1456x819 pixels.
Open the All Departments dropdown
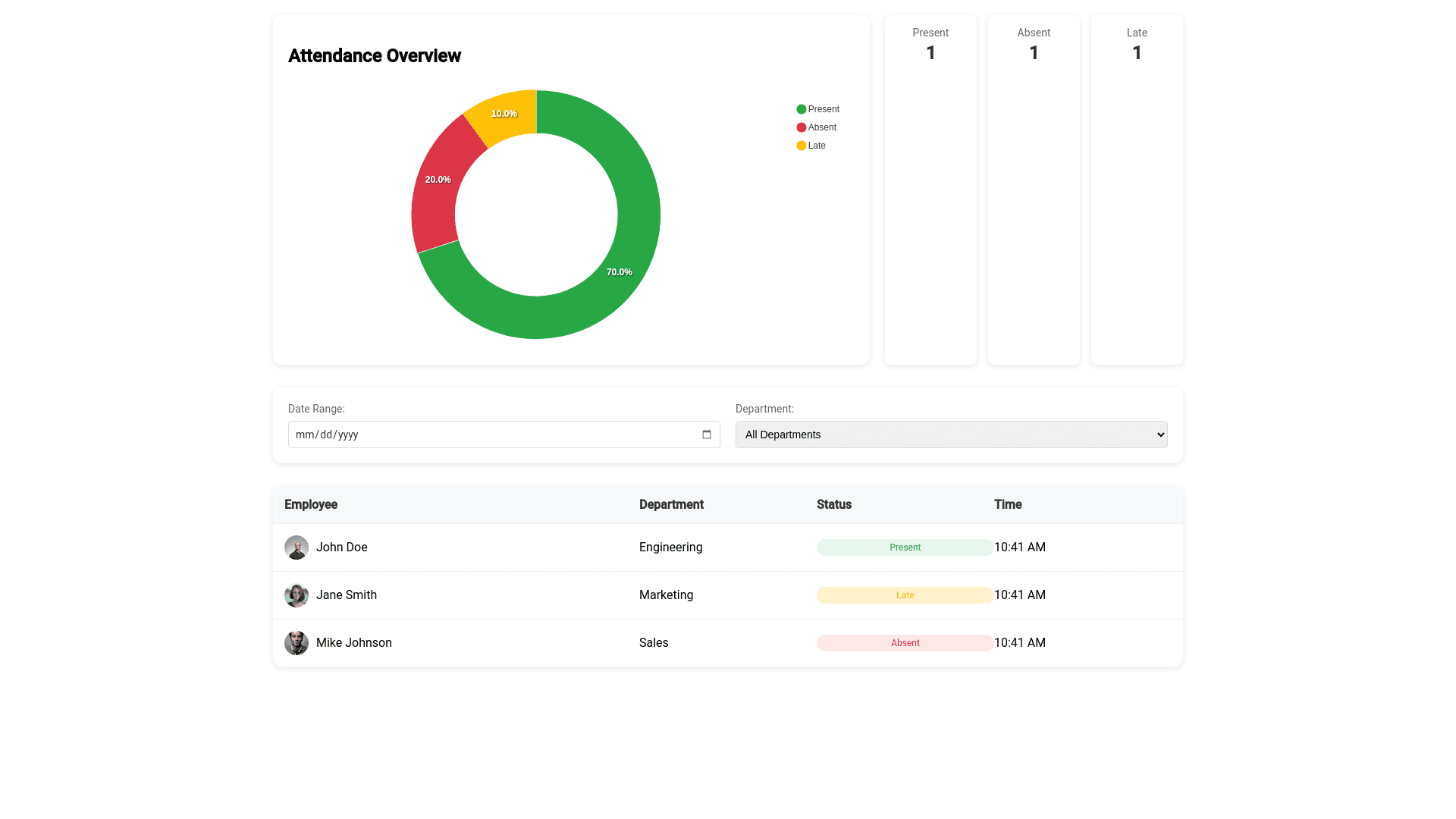(951, 435)
